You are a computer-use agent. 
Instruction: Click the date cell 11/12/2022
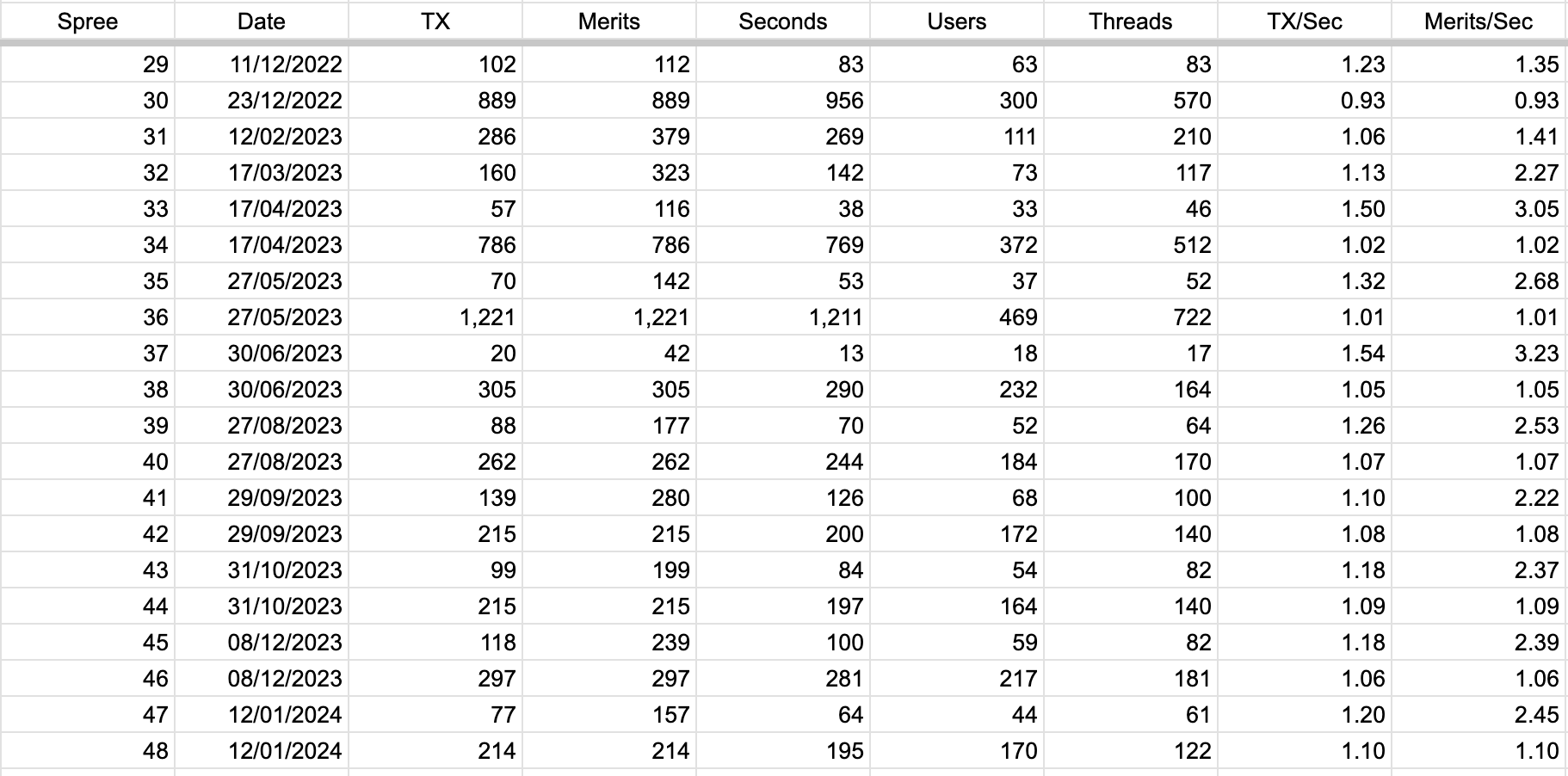coord(262,65)
